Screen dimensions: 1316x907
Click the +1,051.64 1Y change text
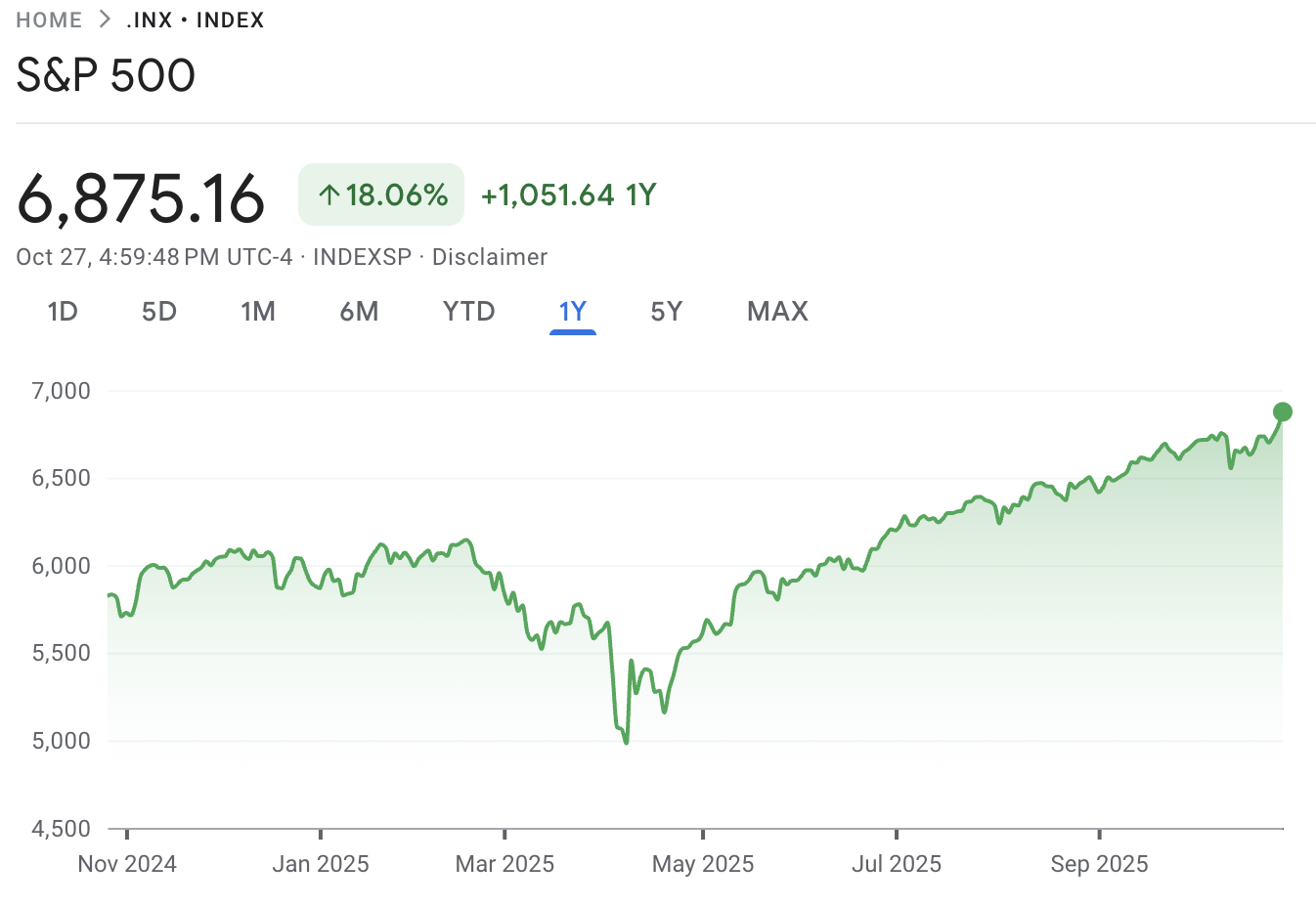[x=567, y=194]
